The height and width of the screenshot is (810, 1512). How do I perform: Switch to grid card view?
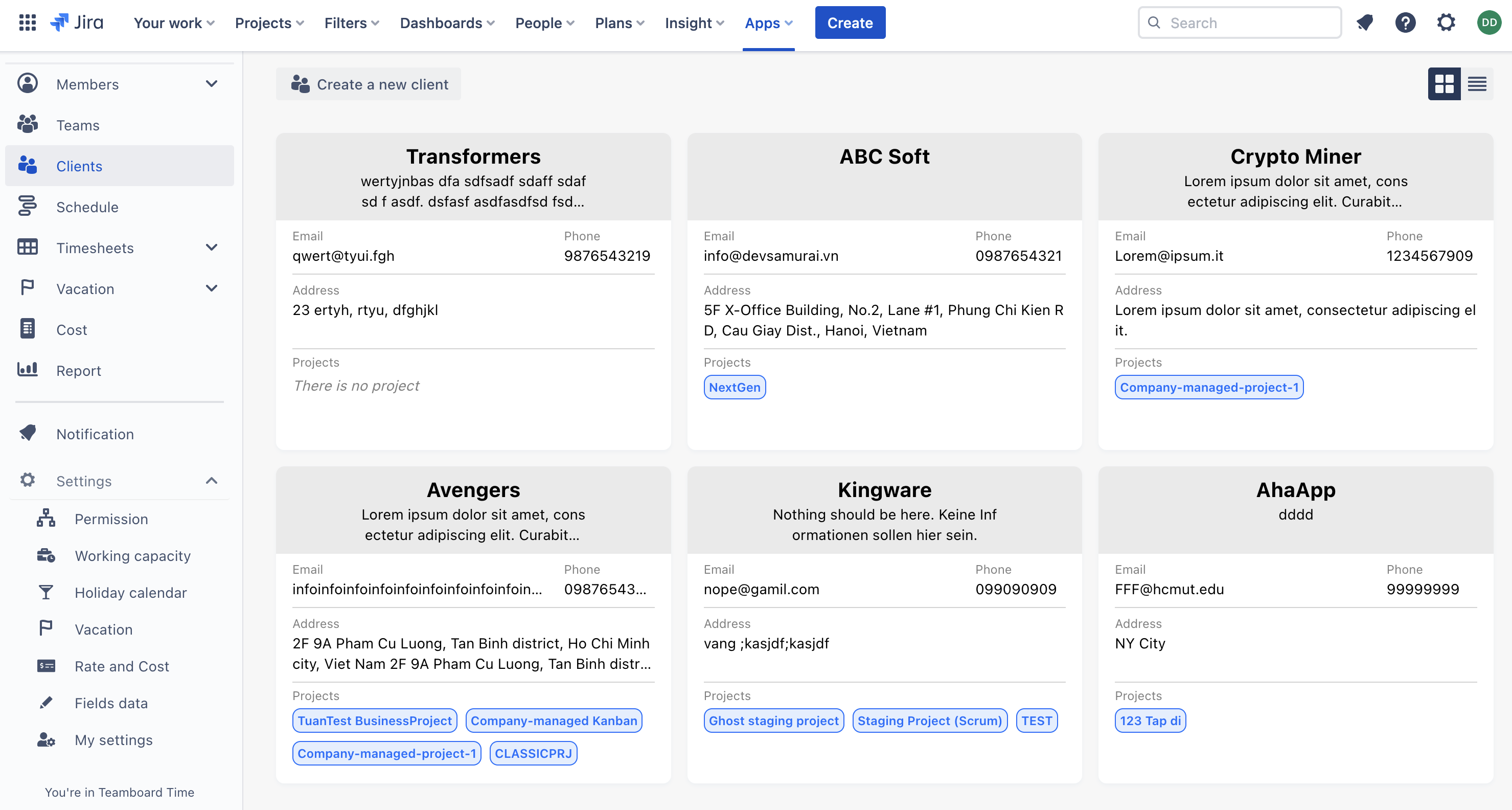[1444, 84]
